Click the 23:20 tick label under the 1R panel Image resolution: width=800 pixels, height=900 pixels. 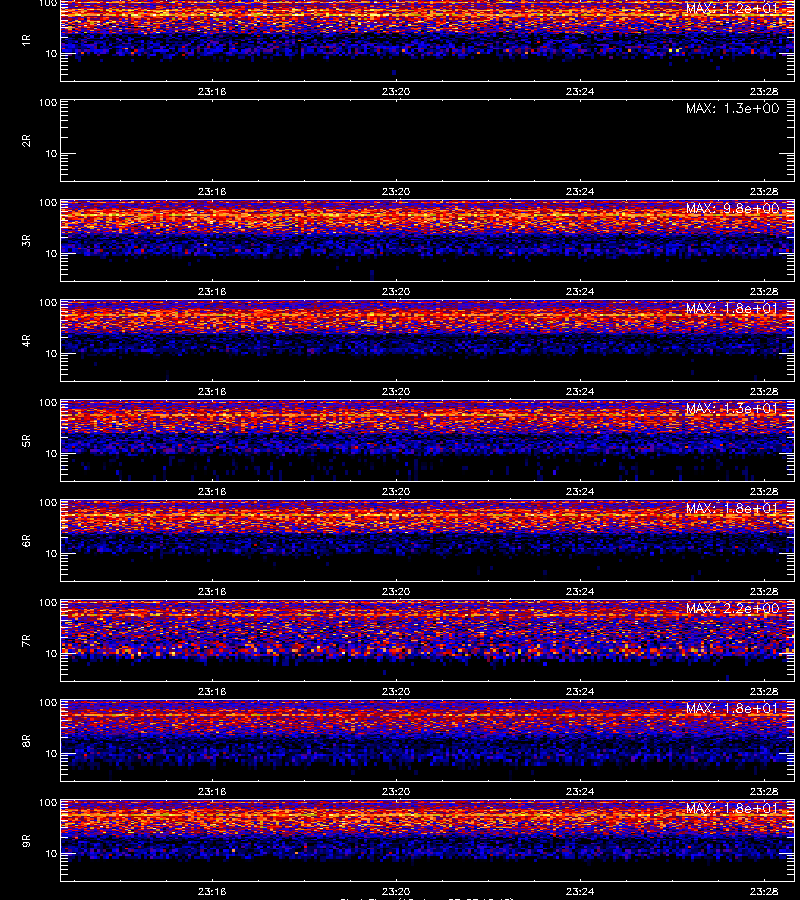[396, 91]
